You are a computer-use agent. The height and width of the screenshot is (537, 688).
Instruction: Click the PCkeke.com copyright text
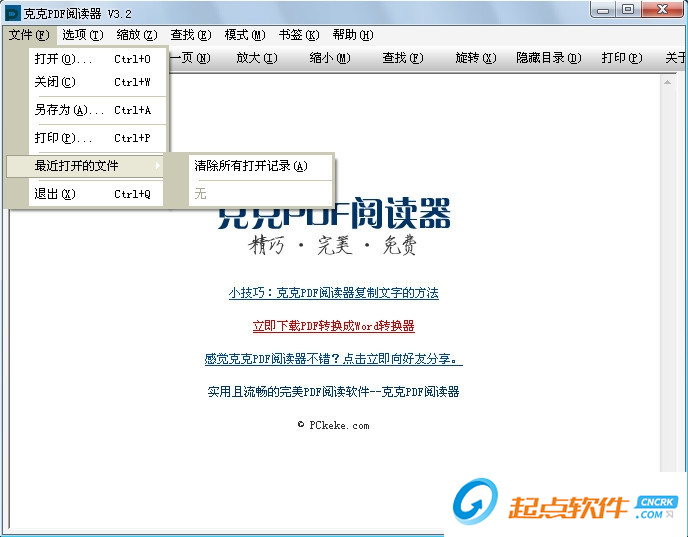coord(333,425)
